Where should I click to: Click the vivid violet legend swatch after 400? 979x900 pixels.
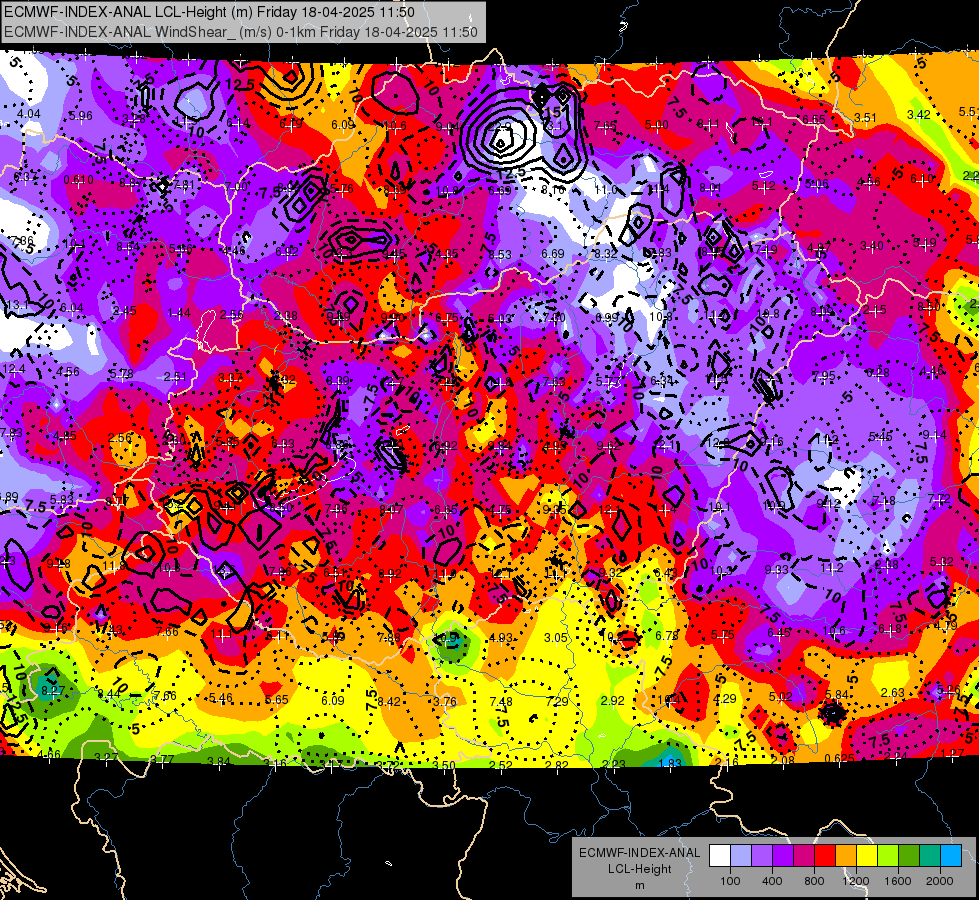pos(783,856)
